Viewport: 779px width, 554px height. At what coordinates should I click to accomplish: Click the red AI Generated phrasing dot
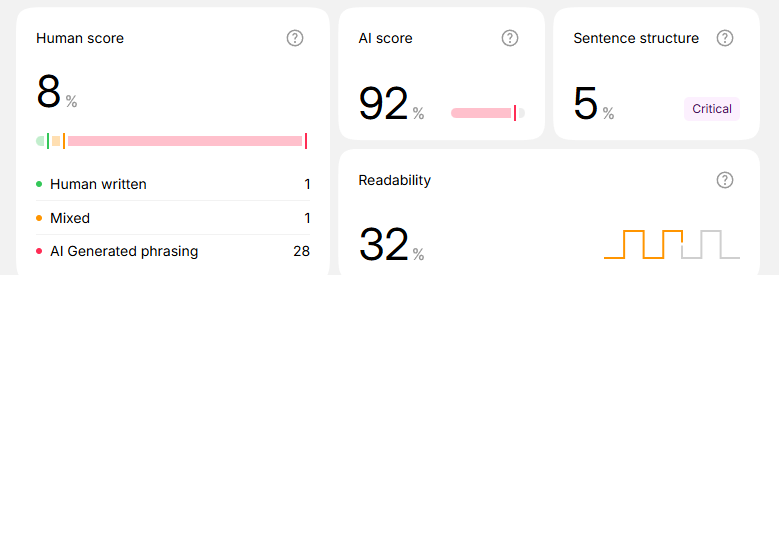(39, 251)
